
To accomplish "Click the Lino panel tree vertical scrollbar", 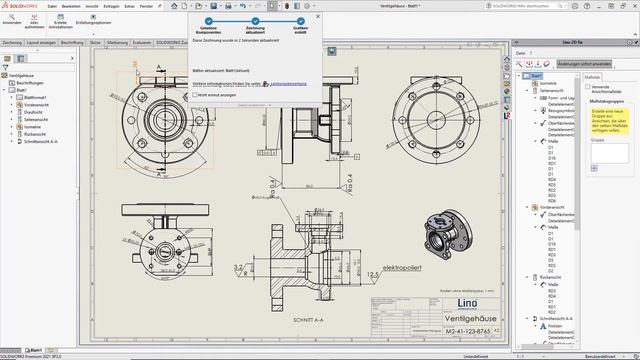I will coord(577,155).
